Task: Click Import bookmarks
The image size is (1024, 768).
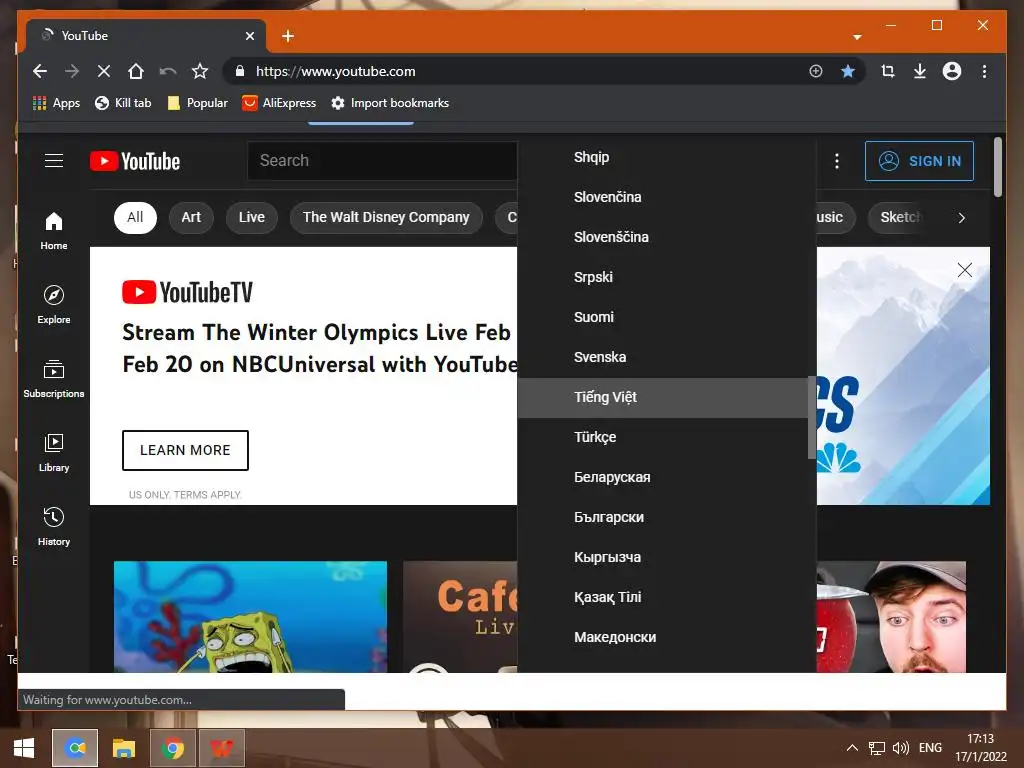Action: [390, 103]
